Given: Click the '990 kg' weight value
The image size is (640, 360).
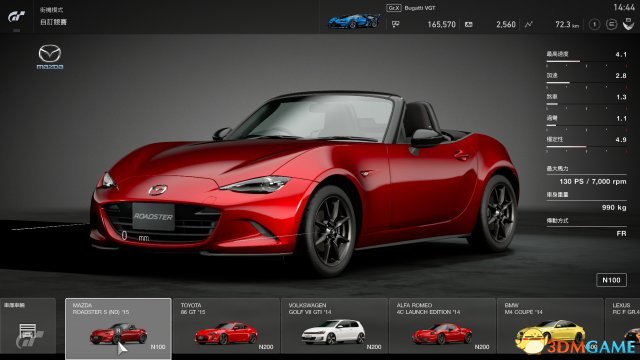Looking at the screenshot, I should coord(614,207).
